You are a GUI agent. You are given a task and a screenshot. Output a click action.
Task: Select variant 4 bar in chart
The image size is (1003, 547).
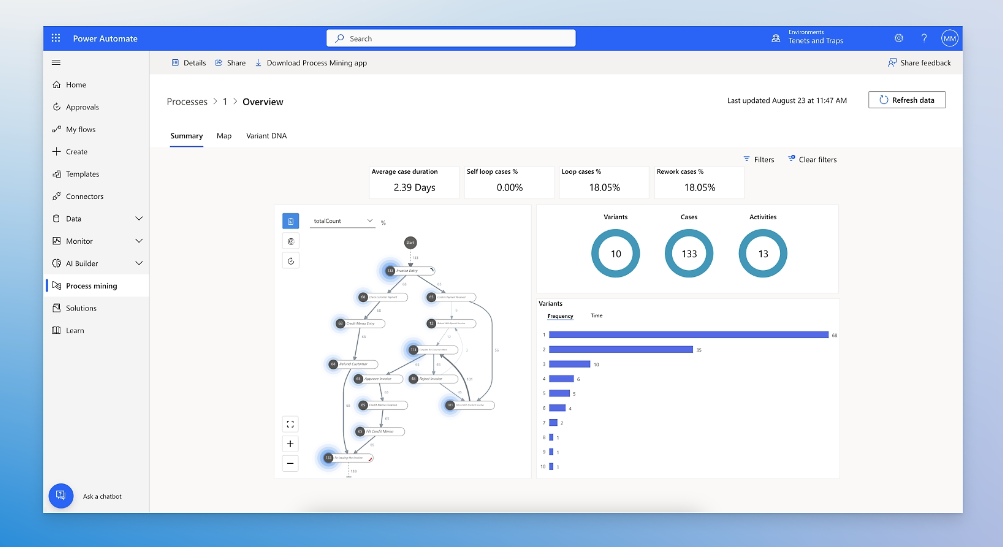(x=561, y=379)
